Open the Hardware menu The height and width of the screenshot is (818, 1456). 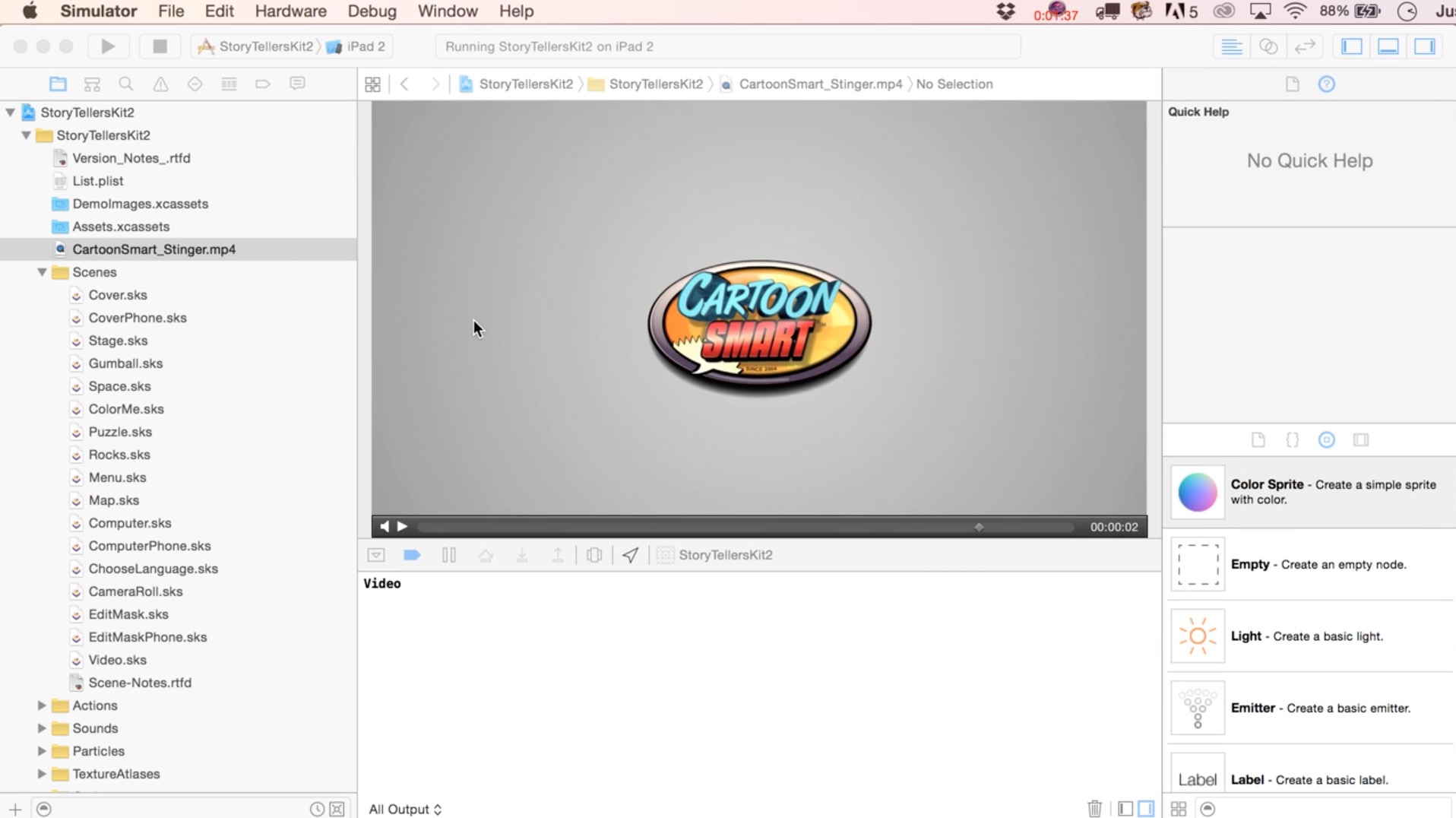click(290, 11)
